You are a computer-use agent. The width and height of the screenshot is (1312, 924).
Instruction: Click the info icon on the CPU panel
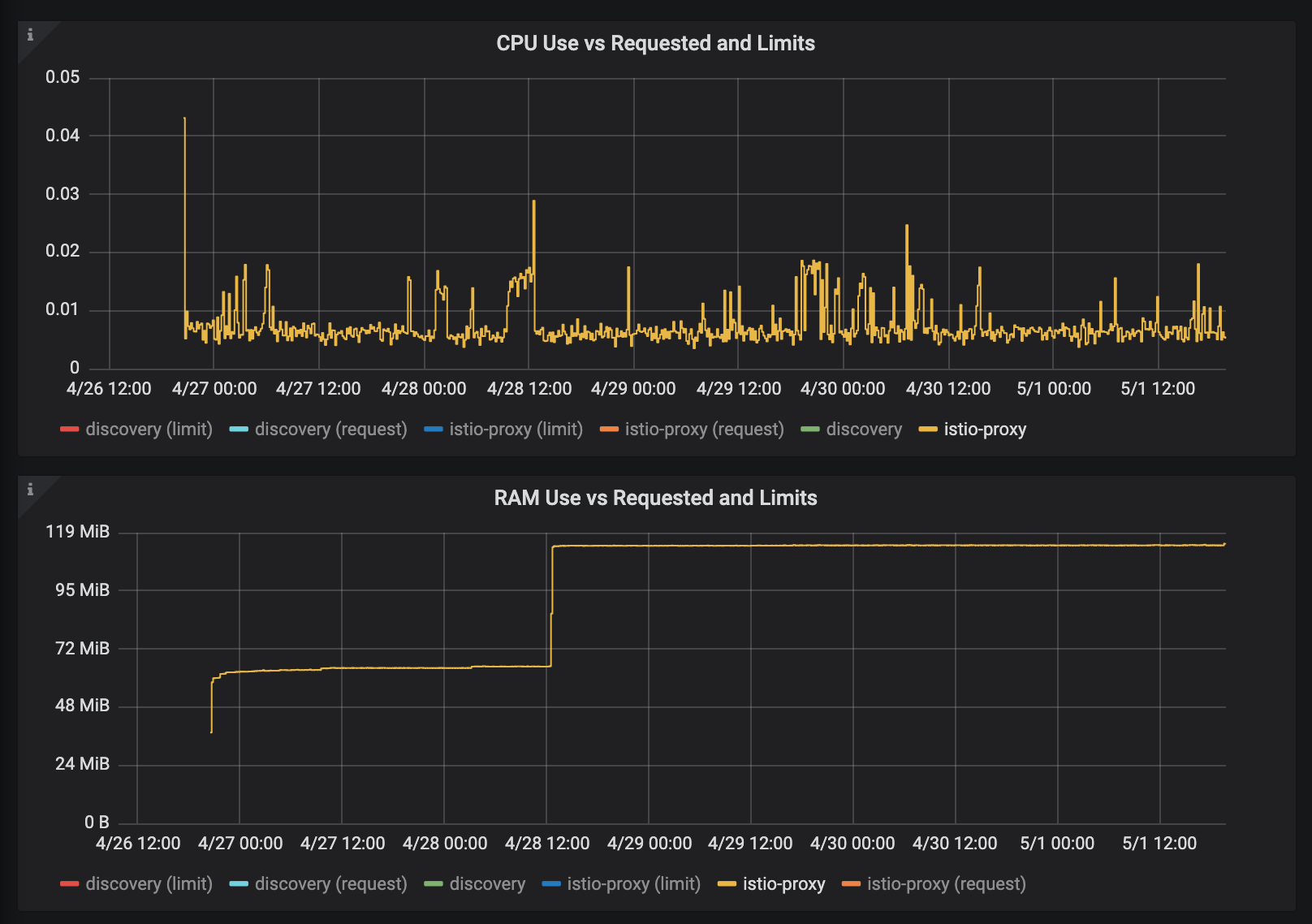[31, 36]
